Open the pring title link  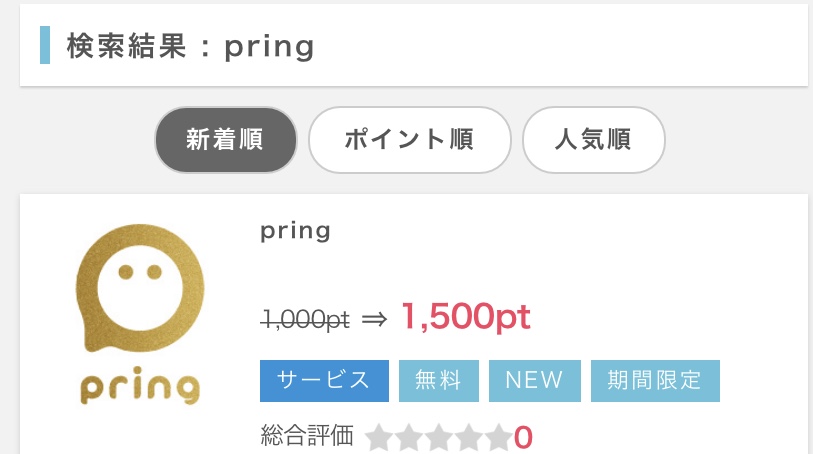pyautogui.click(x=296, y=231)
